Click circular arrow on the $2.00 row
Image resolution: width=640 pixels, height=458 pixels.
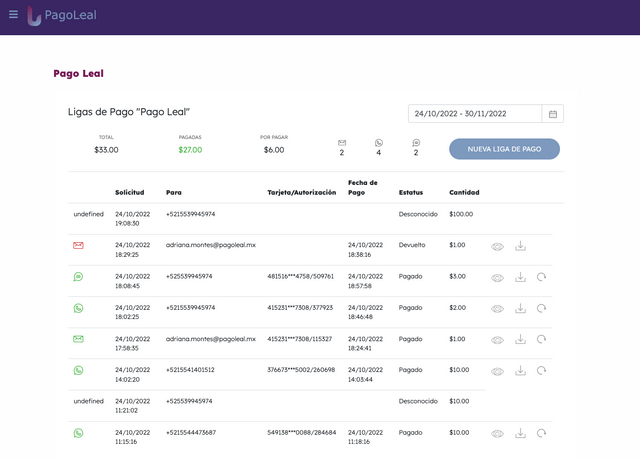click(541, 308)
